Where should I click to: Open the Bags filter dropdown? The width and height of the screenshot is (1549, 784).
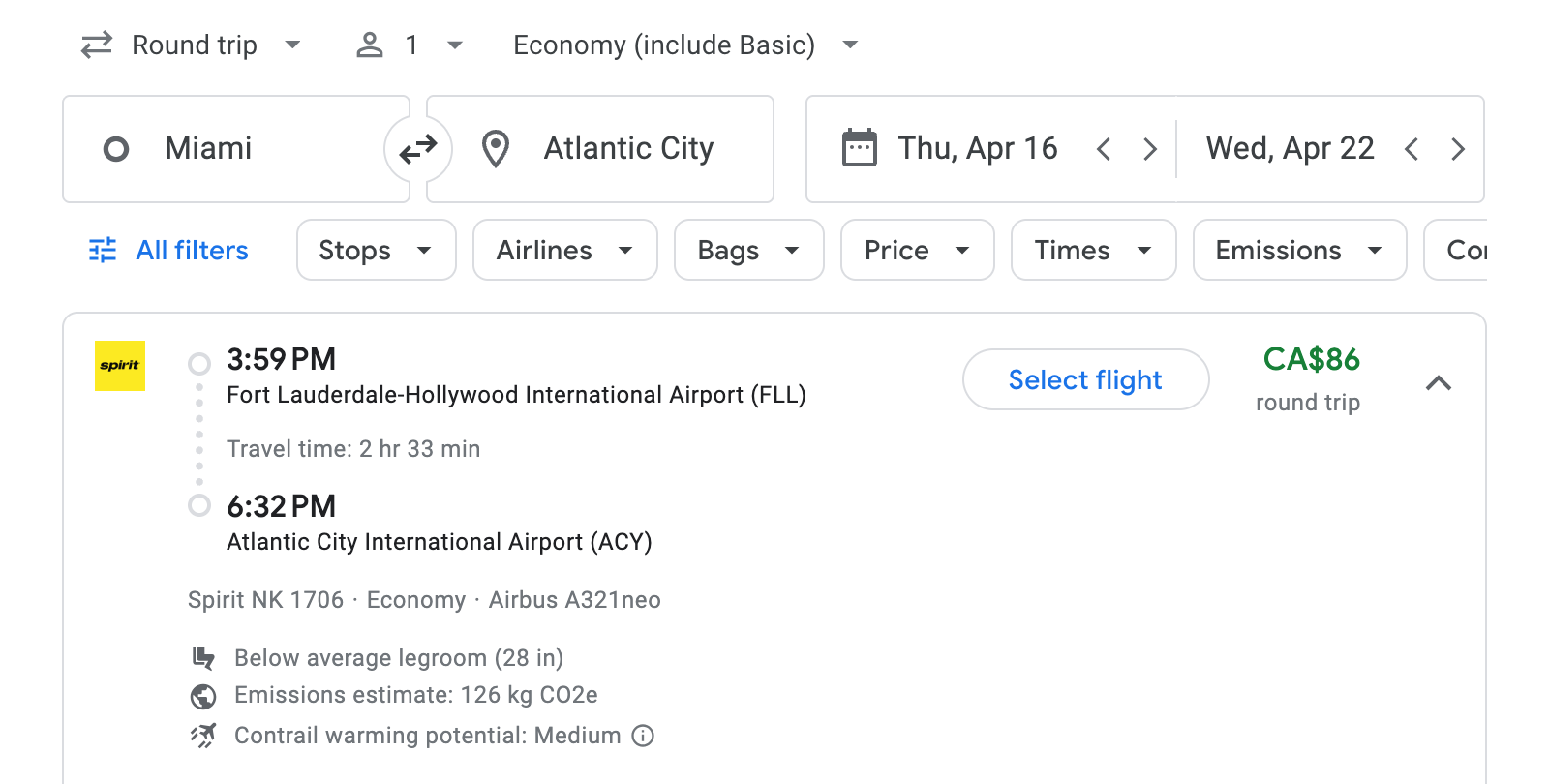(749, 250)
